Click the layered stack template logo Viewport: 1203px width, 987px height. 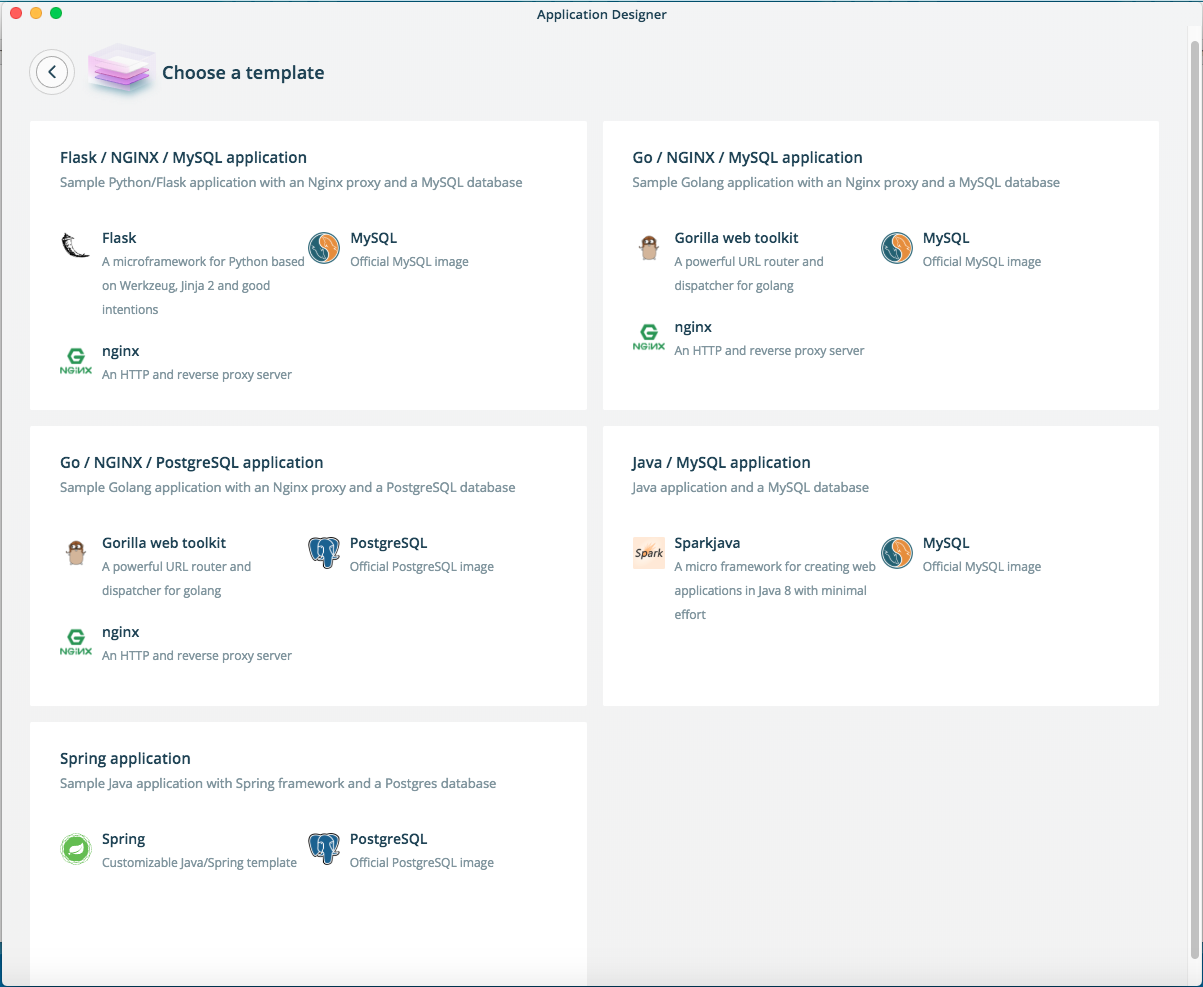[x=120, y=71]
